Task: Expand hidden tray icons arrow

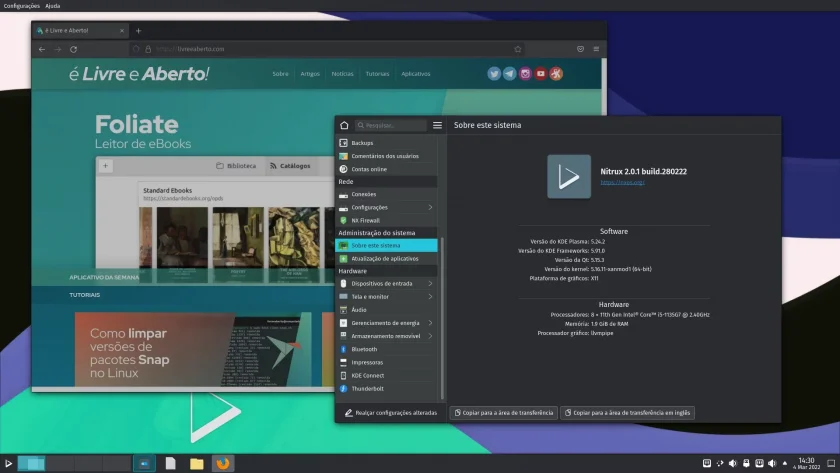Action: (785, 463)
